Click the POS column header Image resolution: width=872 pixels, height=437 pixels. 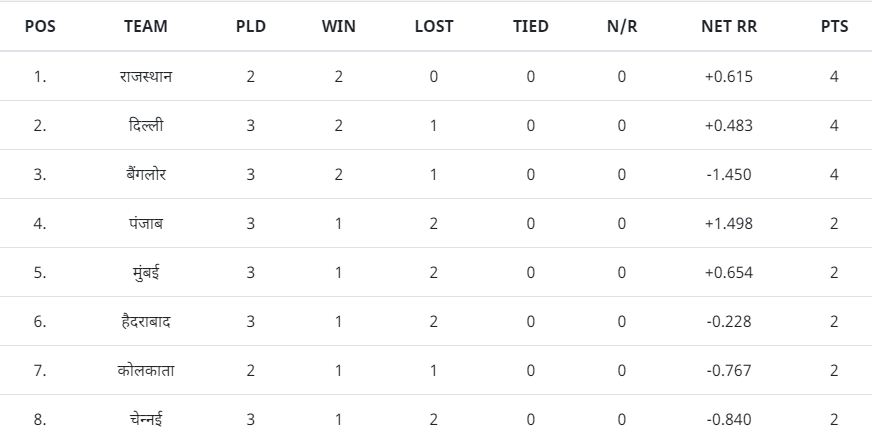tap(40, 26)
